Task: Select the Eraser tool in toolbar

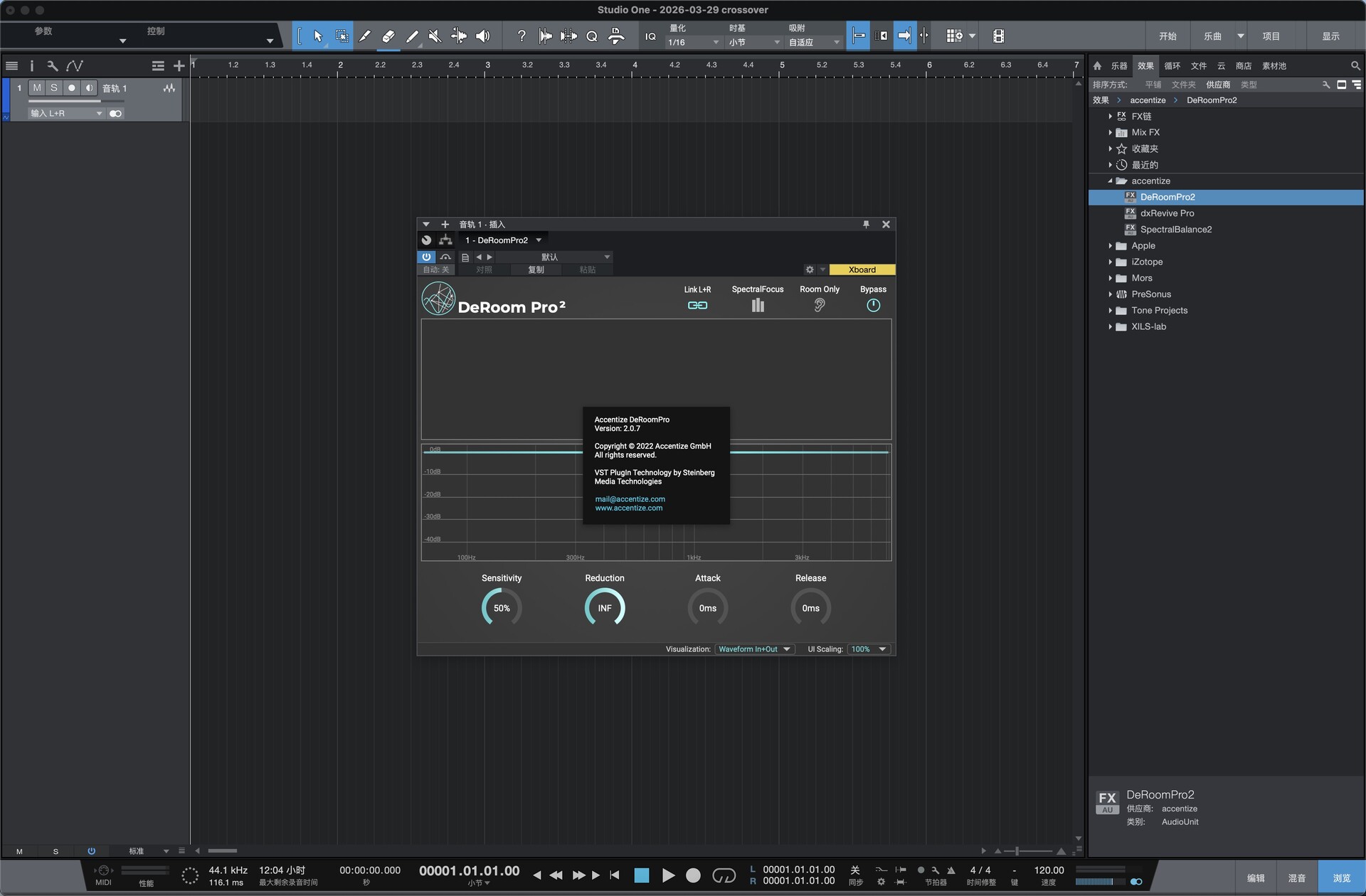Action: (x=388, y=36)
